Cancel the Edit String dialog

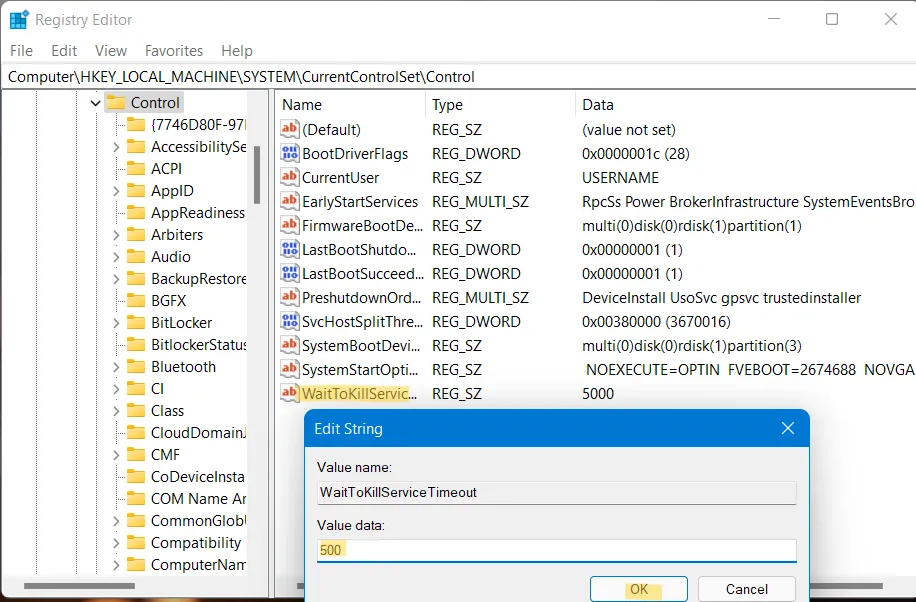click(x=746, y=588)
